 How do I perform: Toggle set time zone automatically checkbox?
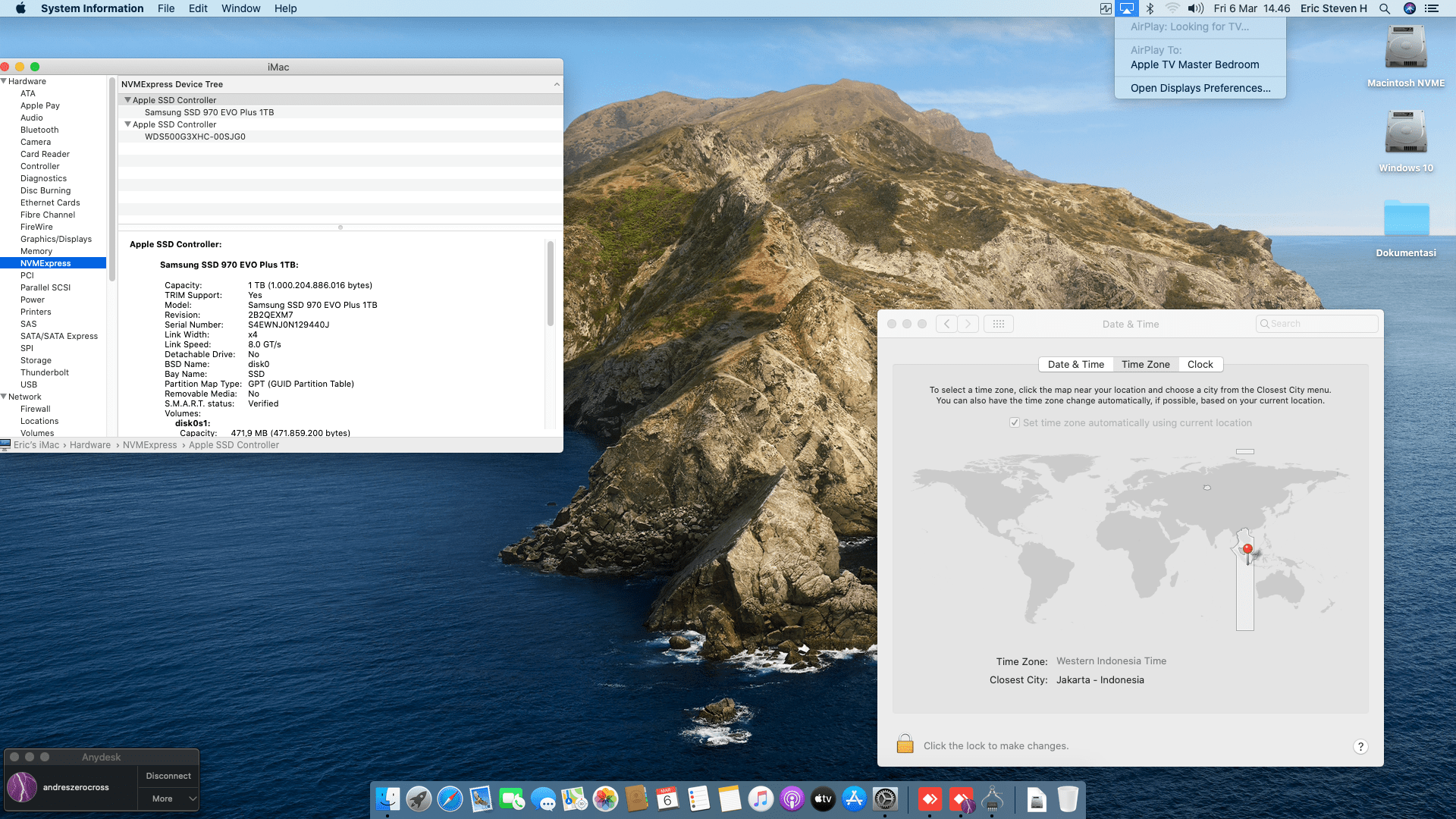1015,423
